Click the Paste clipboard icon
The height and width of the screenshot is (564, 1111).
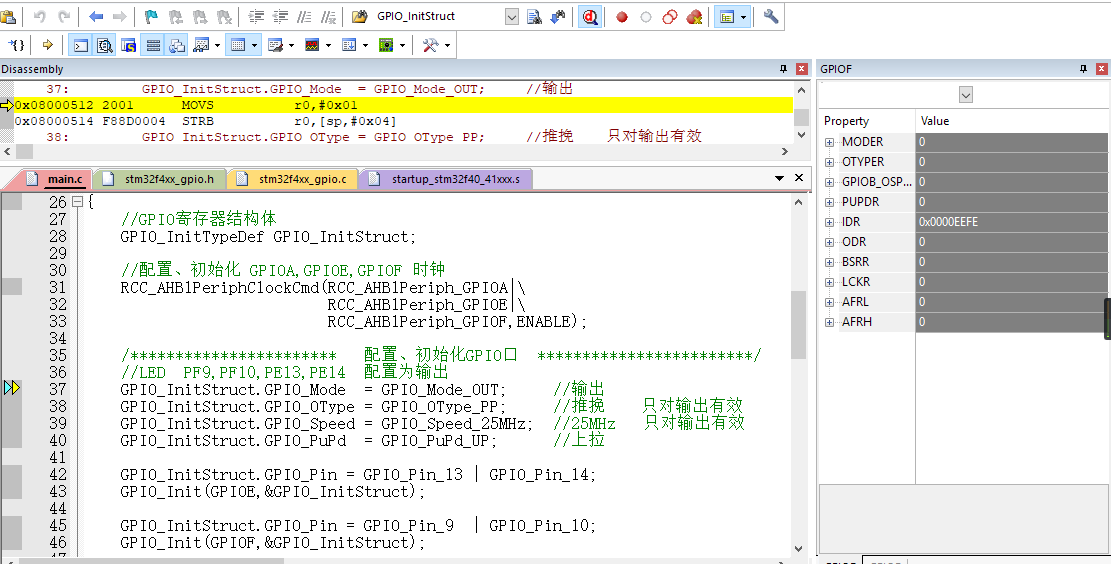pyautogui.click(x=9, y=16)
